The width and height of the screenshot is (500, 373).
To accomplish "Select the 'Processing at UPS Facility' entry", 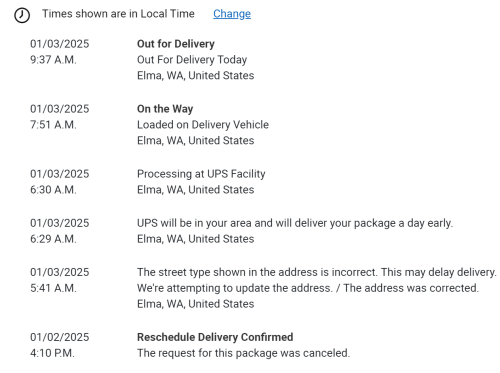I will (201, 174).
